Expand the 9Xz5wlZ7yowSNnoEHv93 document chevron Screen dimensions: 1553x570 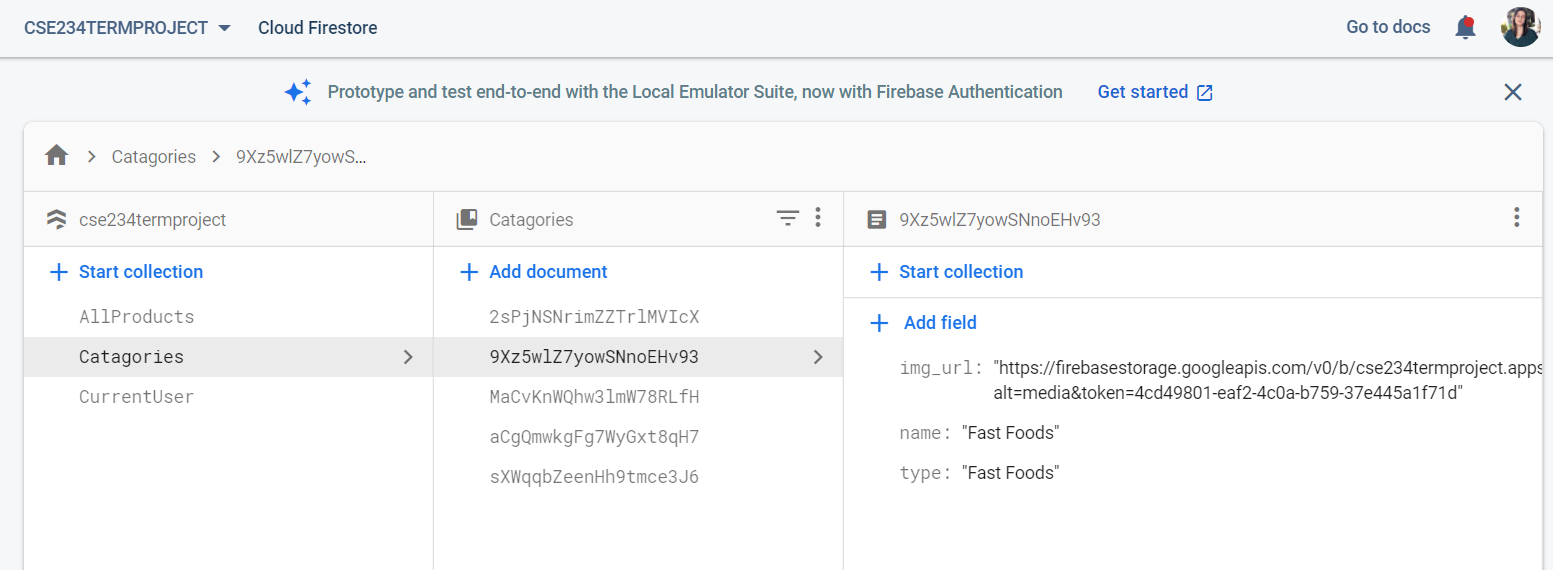coord(818,357)
